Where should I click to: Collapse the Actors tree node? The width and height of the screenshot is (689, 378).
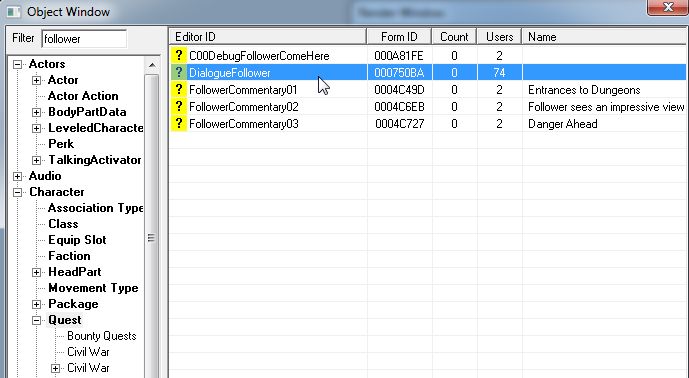17,65
